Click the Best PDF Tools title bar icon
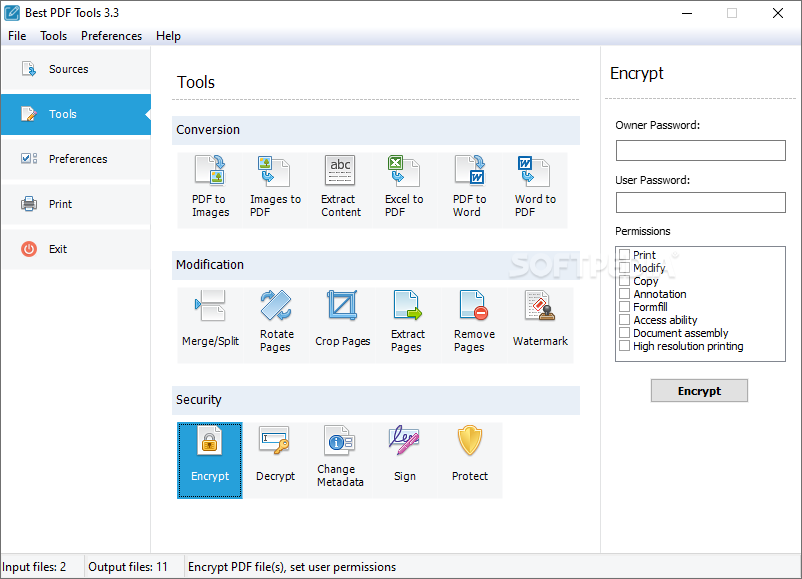 coord(12,13)
